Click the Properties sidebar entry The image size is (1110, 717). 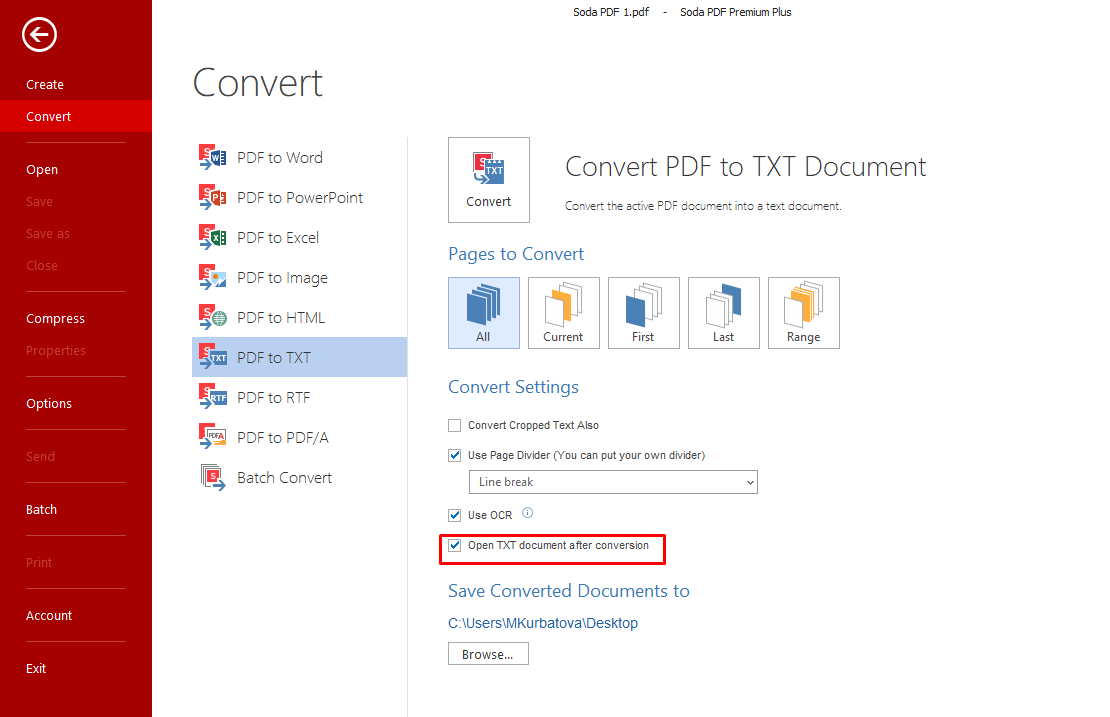click(x=55, y=350)
